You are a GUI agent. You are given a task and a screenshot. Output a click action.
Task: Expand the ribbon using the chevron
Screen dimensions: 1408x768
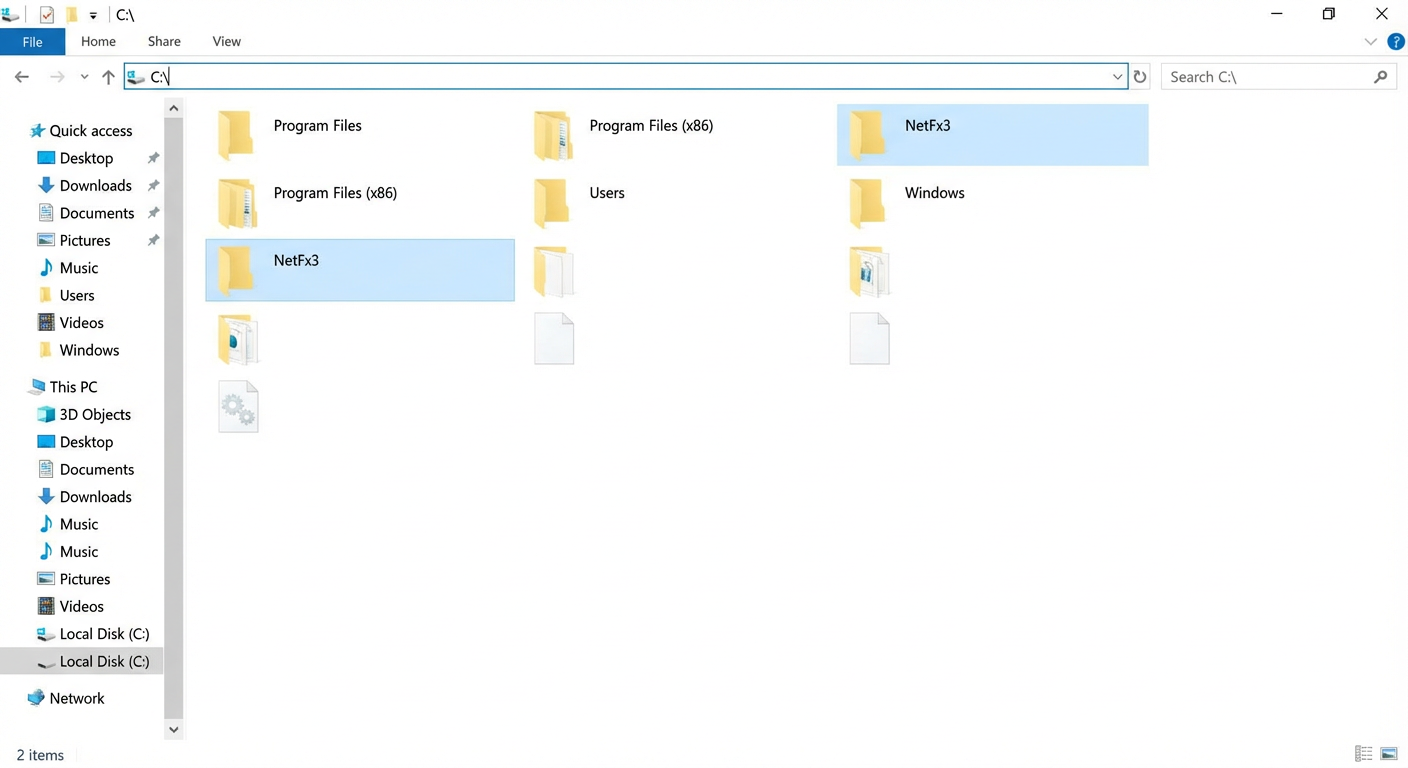pos(1370,42)
